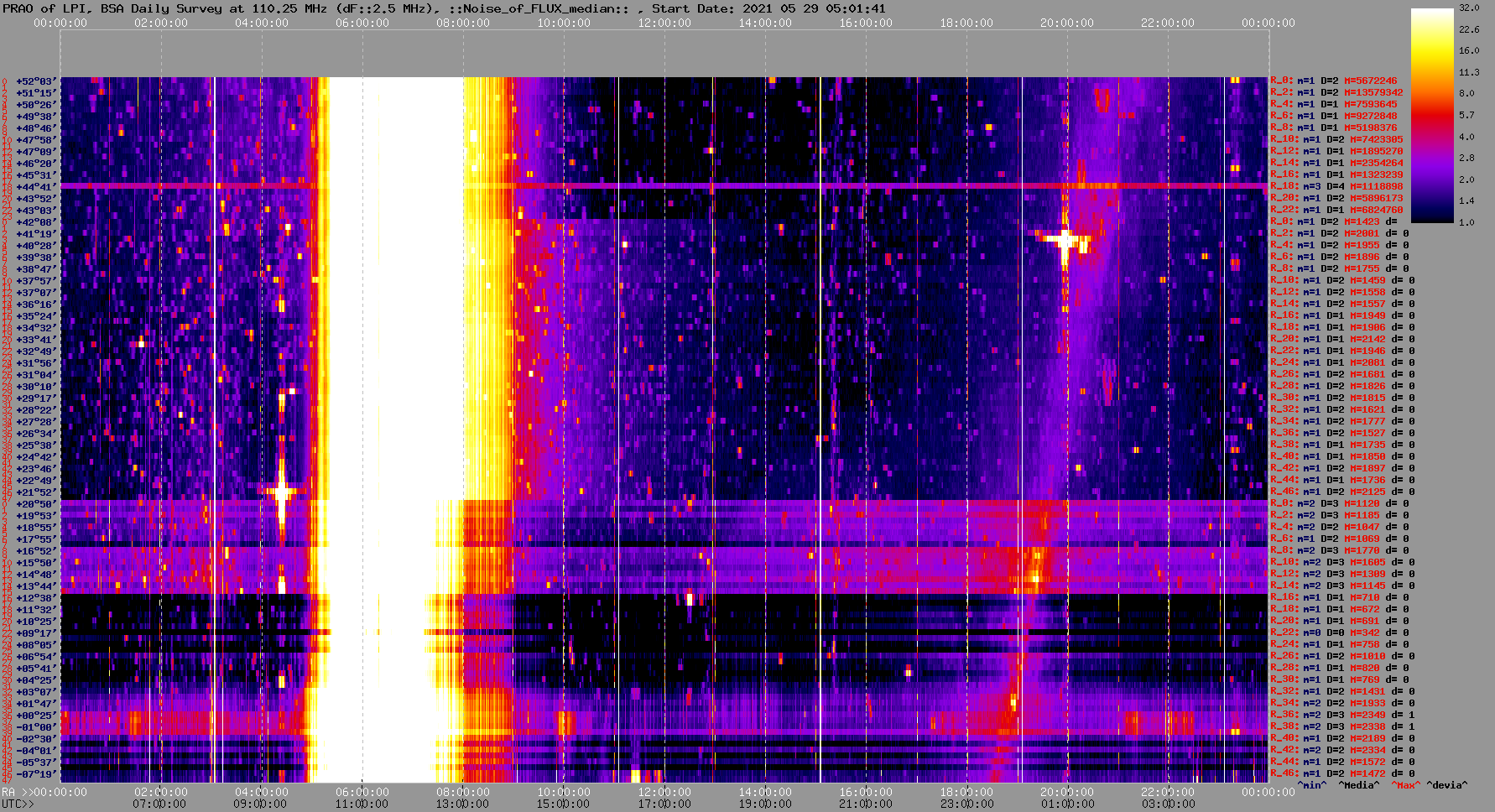1495x812 pixels.
Task: Click the 07:00:00 UTC tick label
Action: [161, 804]
